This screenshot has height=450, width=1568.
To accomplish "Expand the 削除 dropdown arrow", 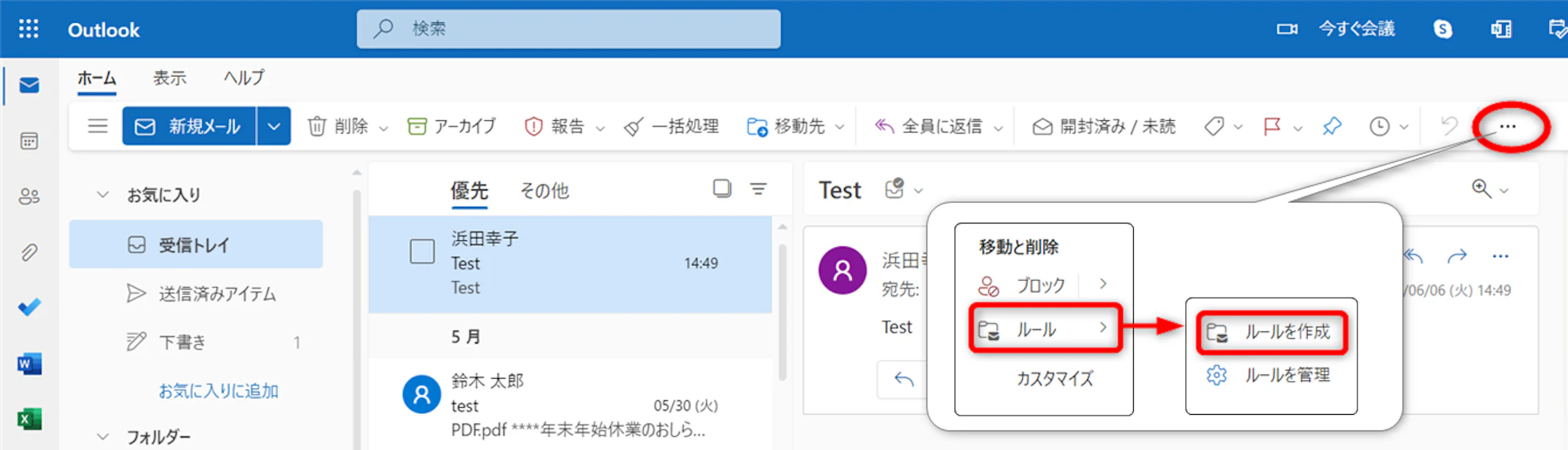I will pos(384,128).
